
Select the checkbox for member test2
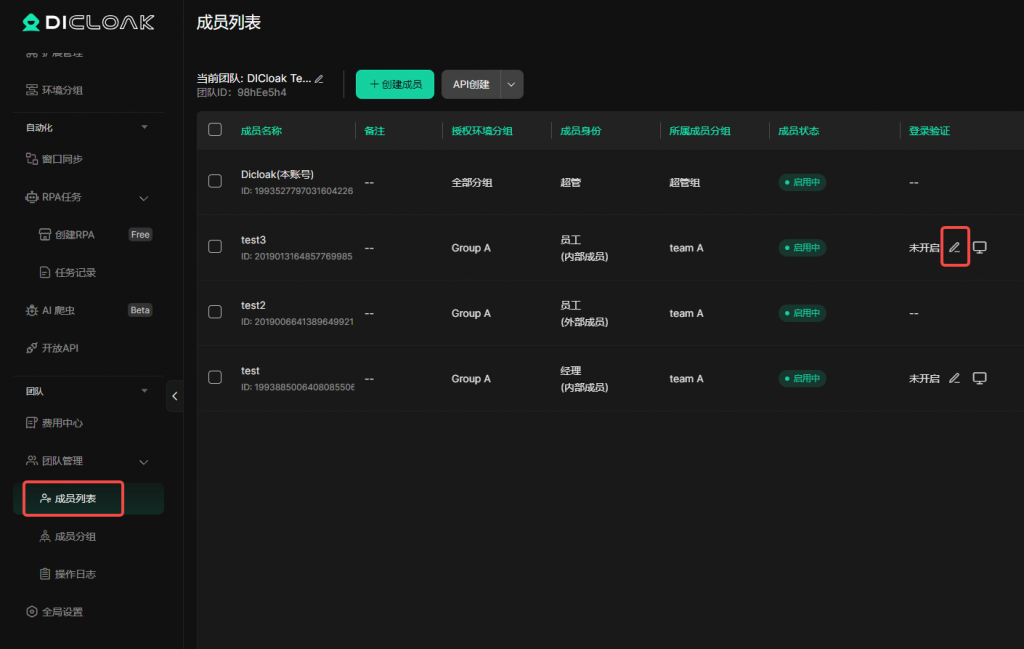pyautogui.click(x=215, y=312)
